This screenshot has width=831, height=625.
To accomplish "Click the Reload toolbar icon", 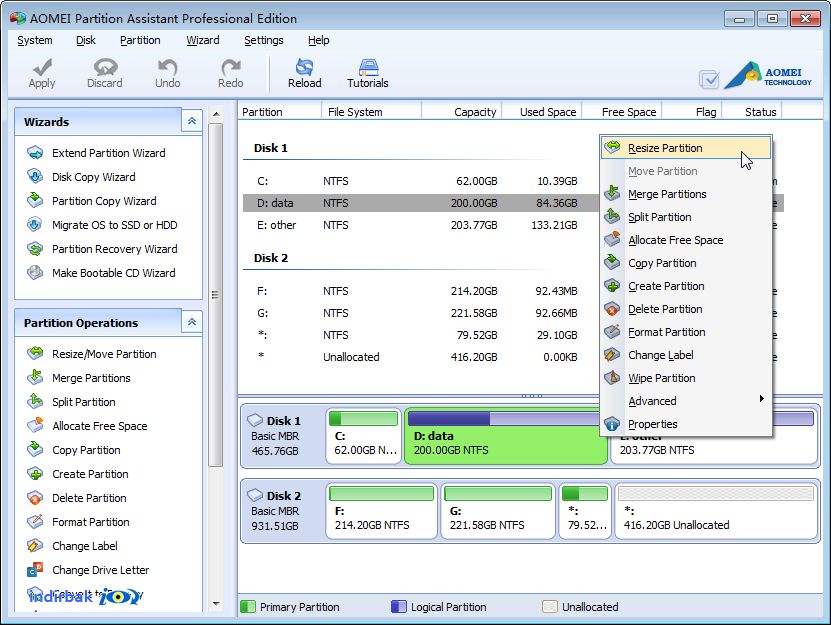I will 304,67.
